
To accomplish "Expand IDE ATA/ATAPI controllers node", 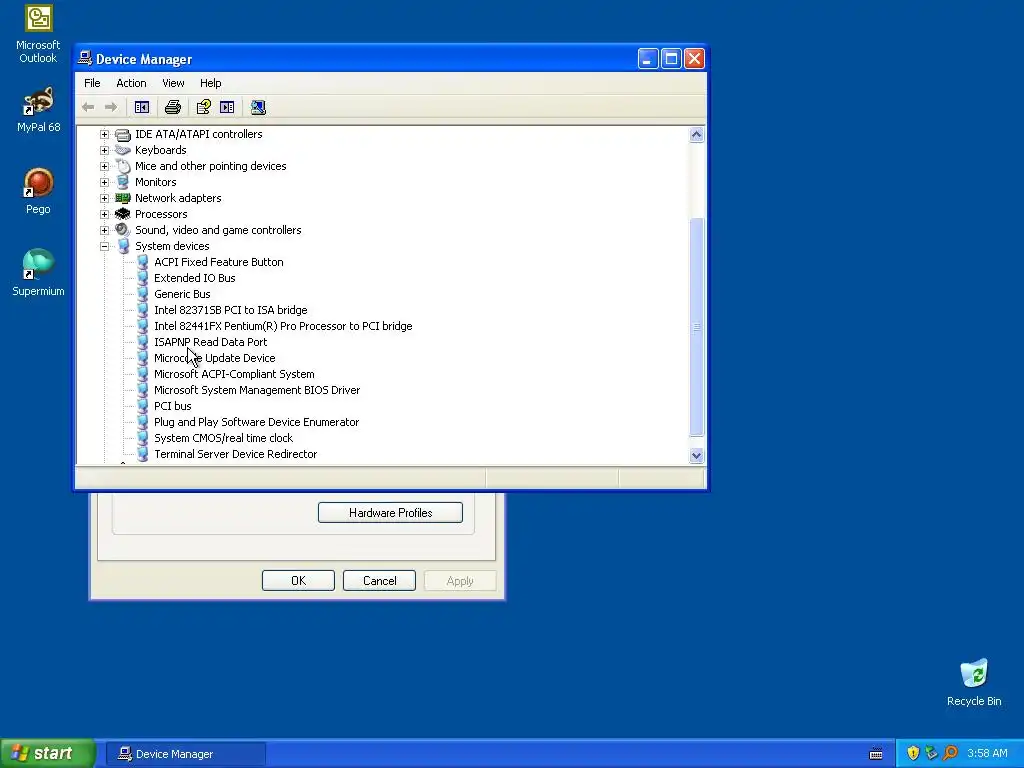I will tap(104, 135).
